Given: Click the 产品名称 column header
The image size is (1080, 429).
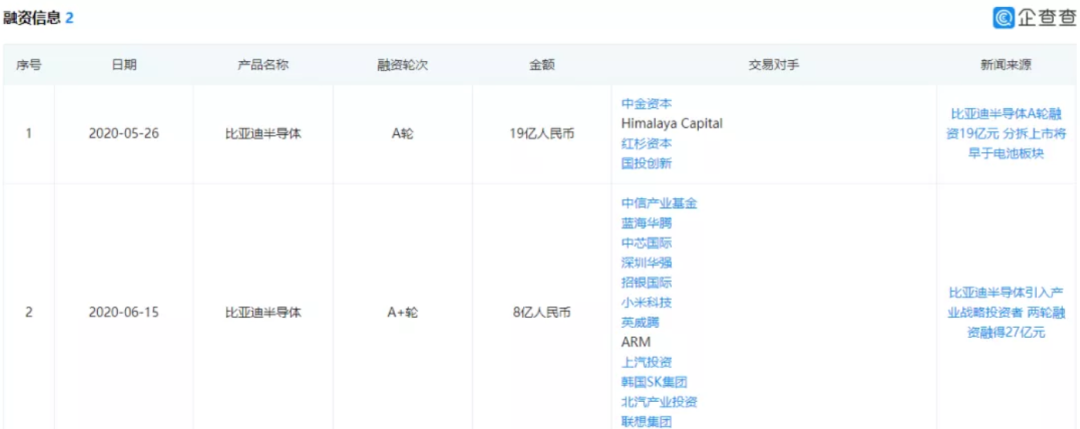Looking at the screenshot, I should click(x=263, y=65).
